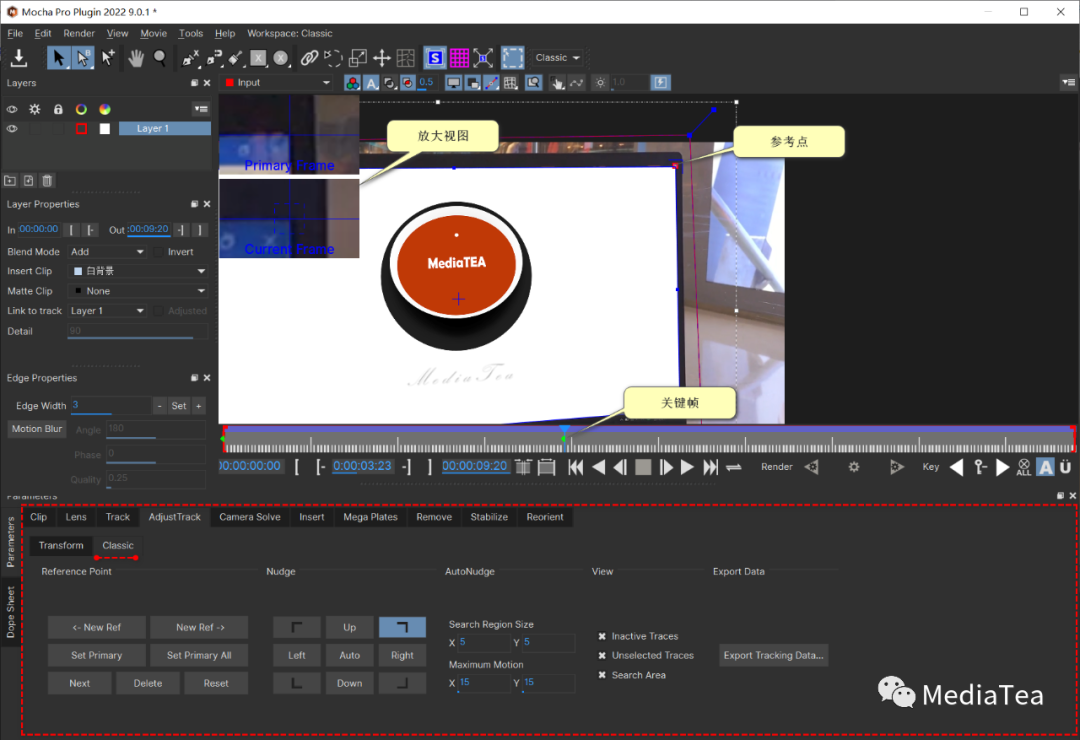
Task: Click the Duplicate layer icon
Action: tap(28, 181)
